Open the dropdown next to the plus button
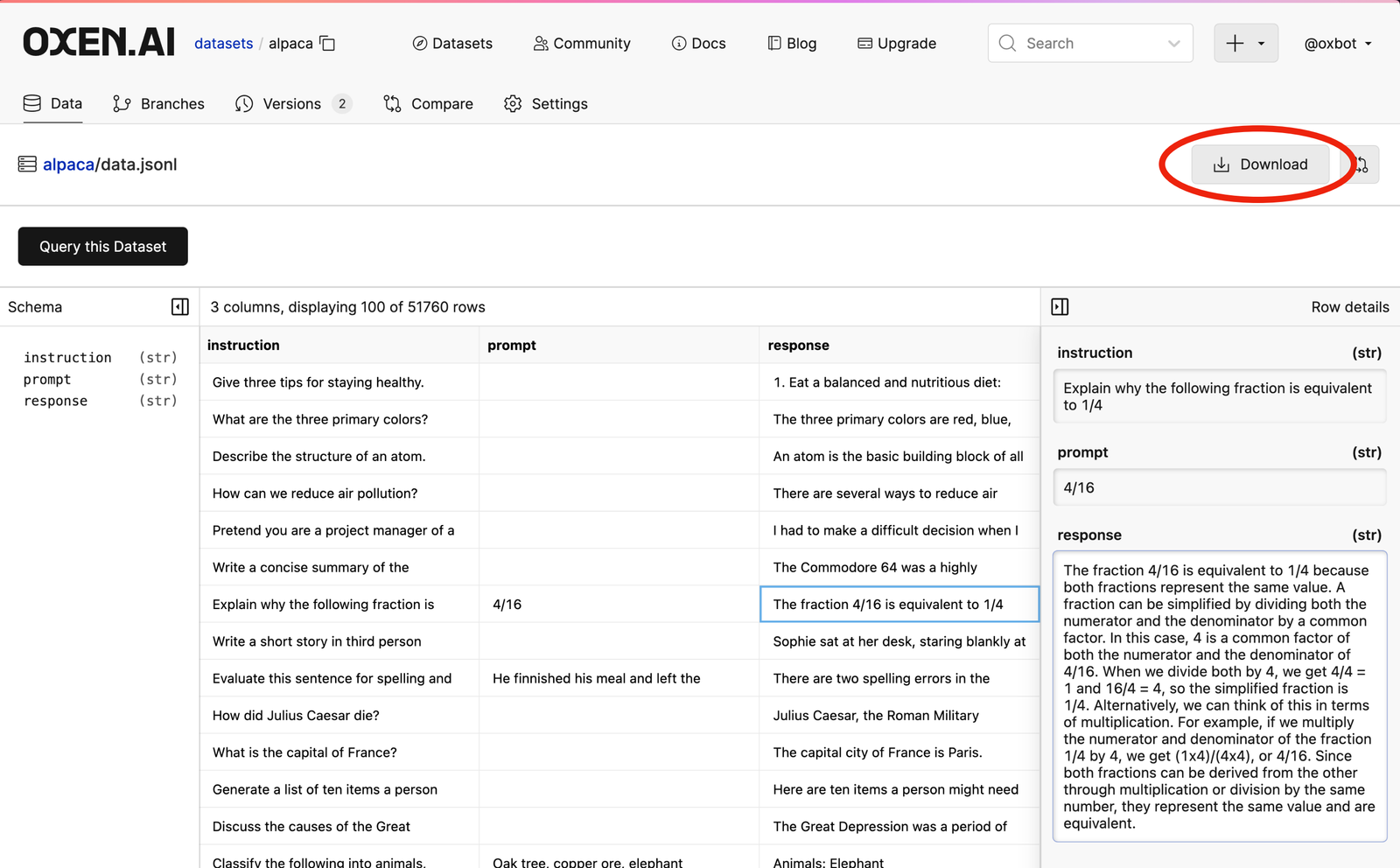This screenshot has height=868, width=1400. 1260,42
